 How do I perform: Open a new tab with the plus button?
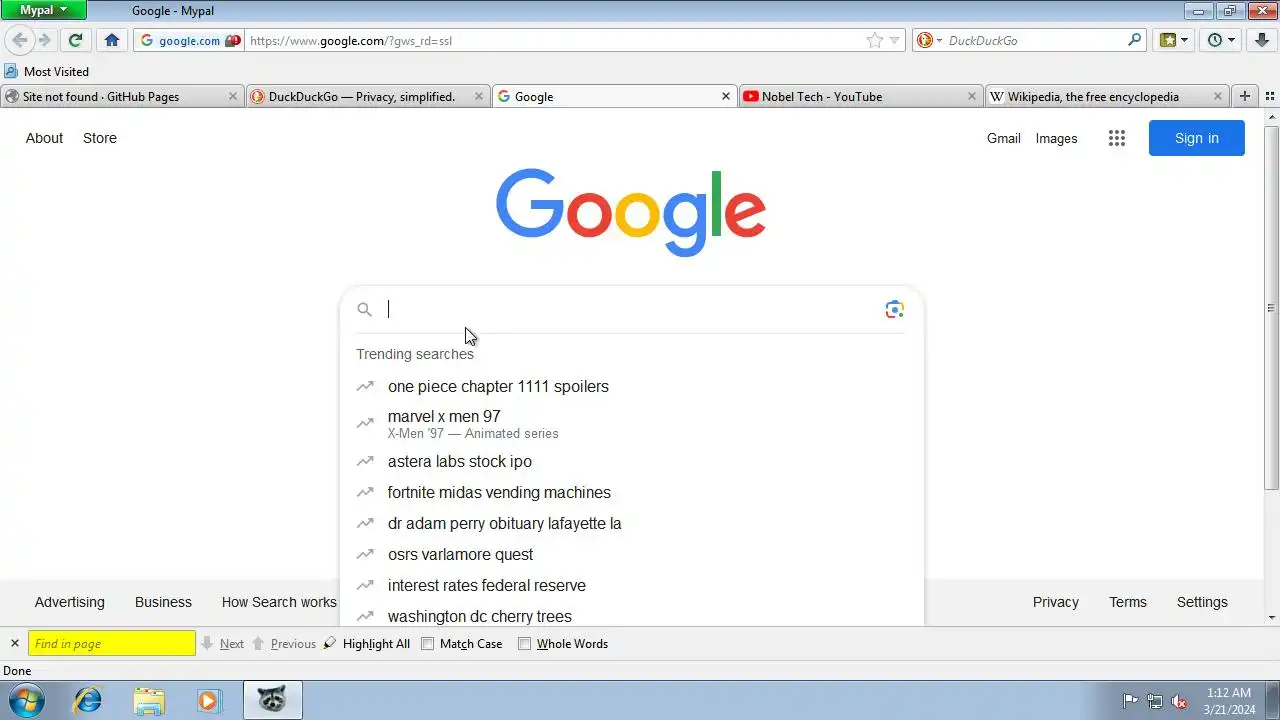[1245, 96]
